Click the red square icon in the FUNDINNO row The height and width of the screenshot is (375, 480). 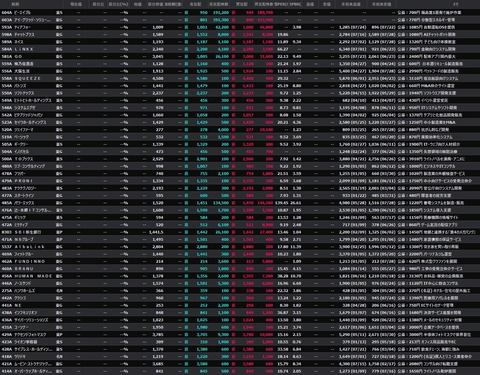[233, 262]
